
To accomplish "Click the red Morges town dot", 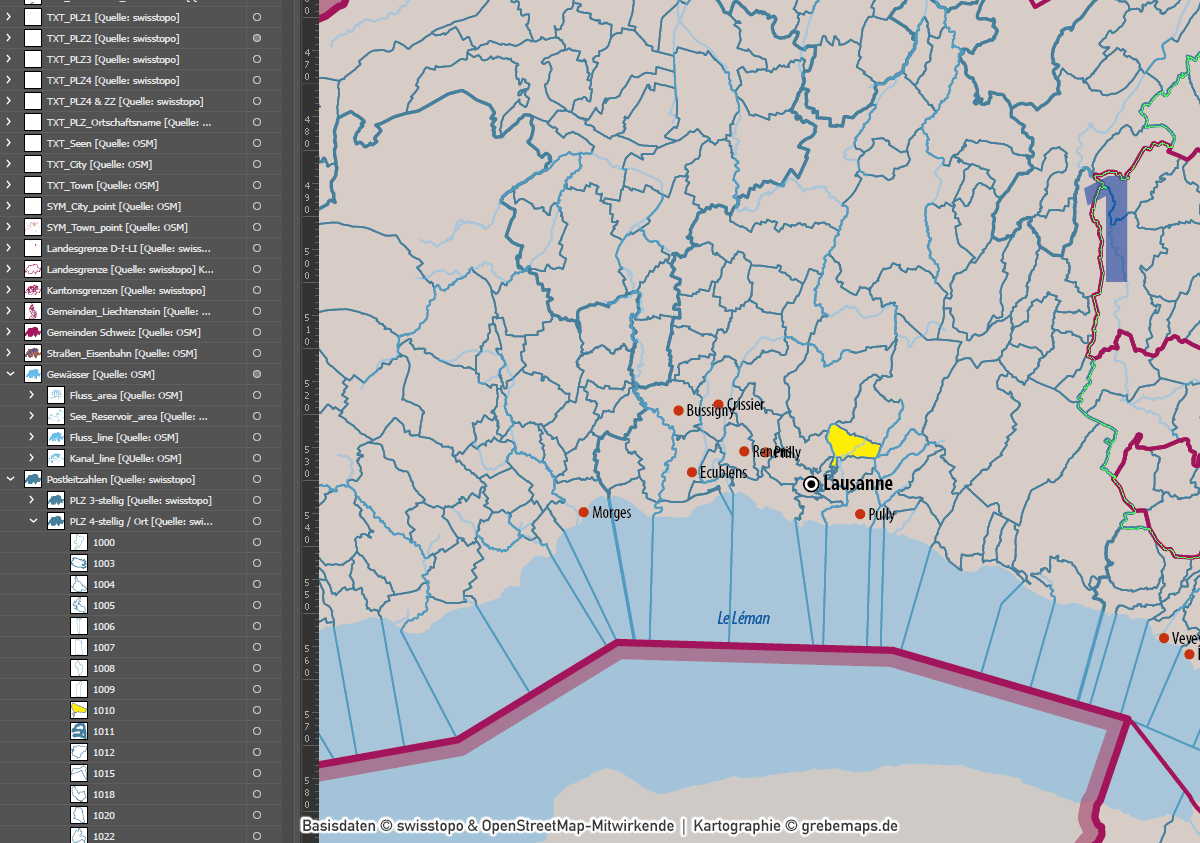I will tap(583, 512).
